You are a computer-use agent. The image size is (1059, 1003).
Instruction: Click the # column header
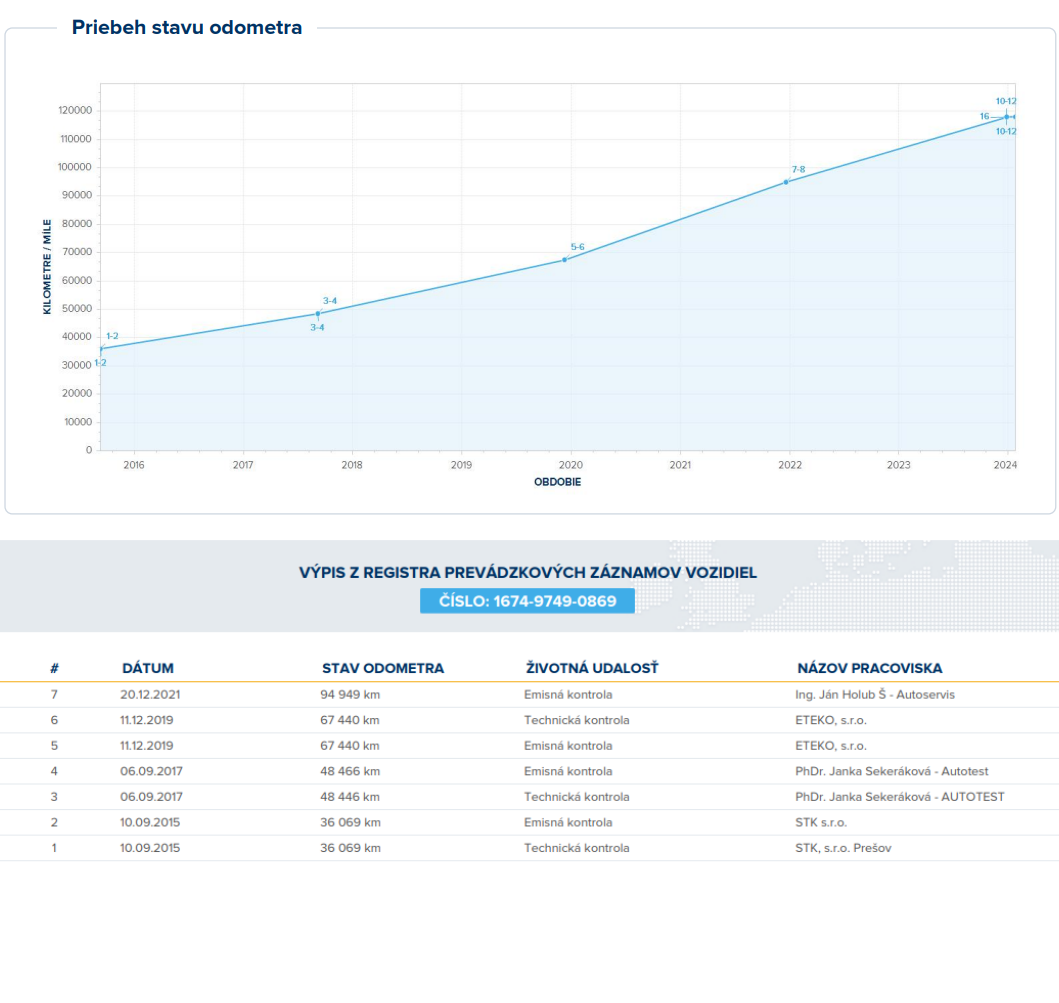coord(54,668)
